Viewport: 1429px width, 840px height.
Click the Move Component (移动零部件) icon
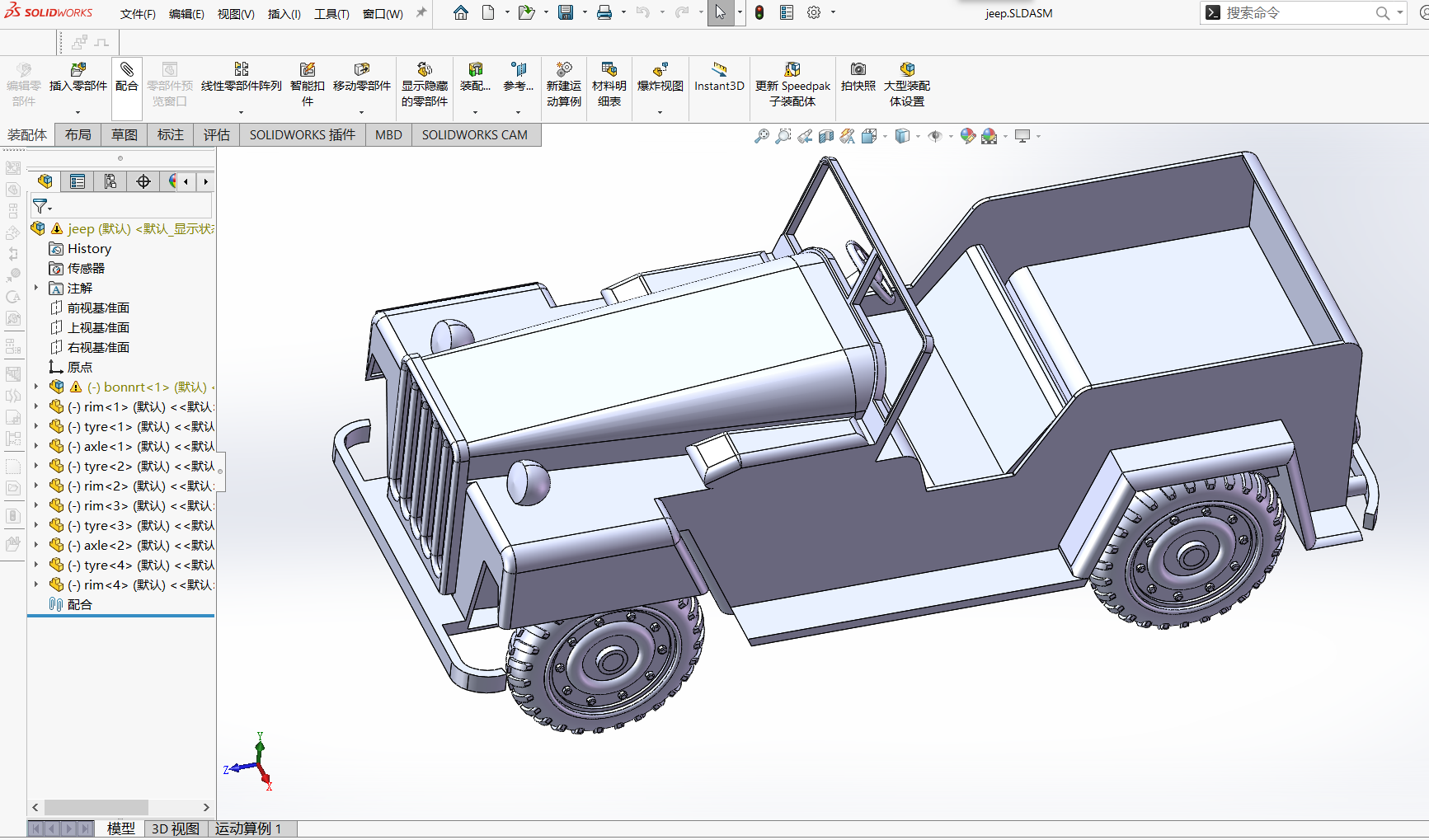click(x=361, y=71)
